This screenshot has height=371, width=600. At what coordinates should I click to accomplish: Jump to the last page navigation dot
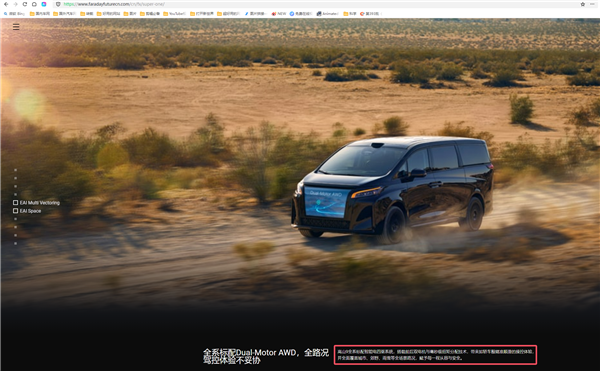[15, 243]
